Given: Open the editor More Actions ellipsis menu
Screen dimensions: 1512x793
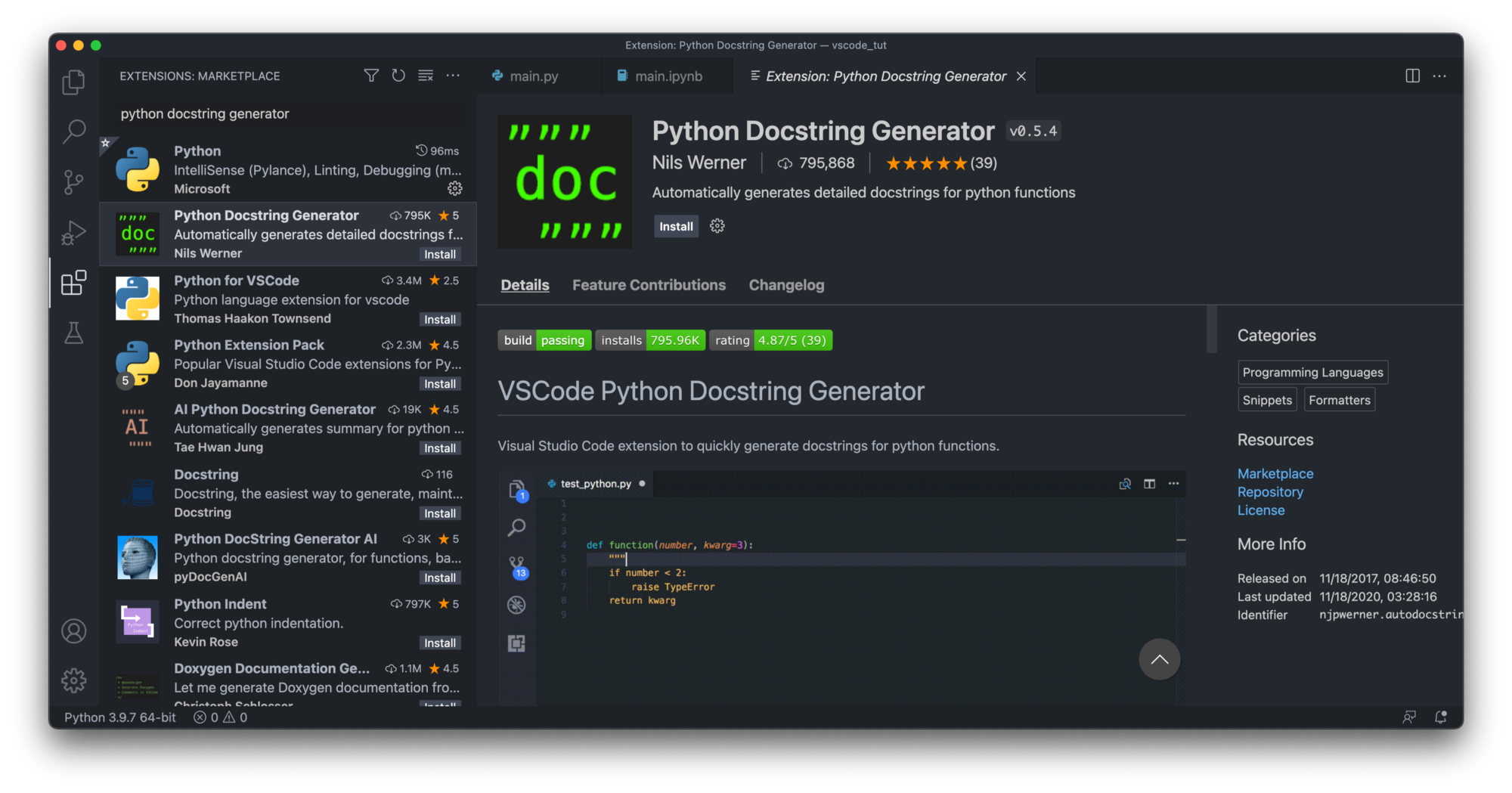Looking at the screenshot, I should click(1439, 76).
